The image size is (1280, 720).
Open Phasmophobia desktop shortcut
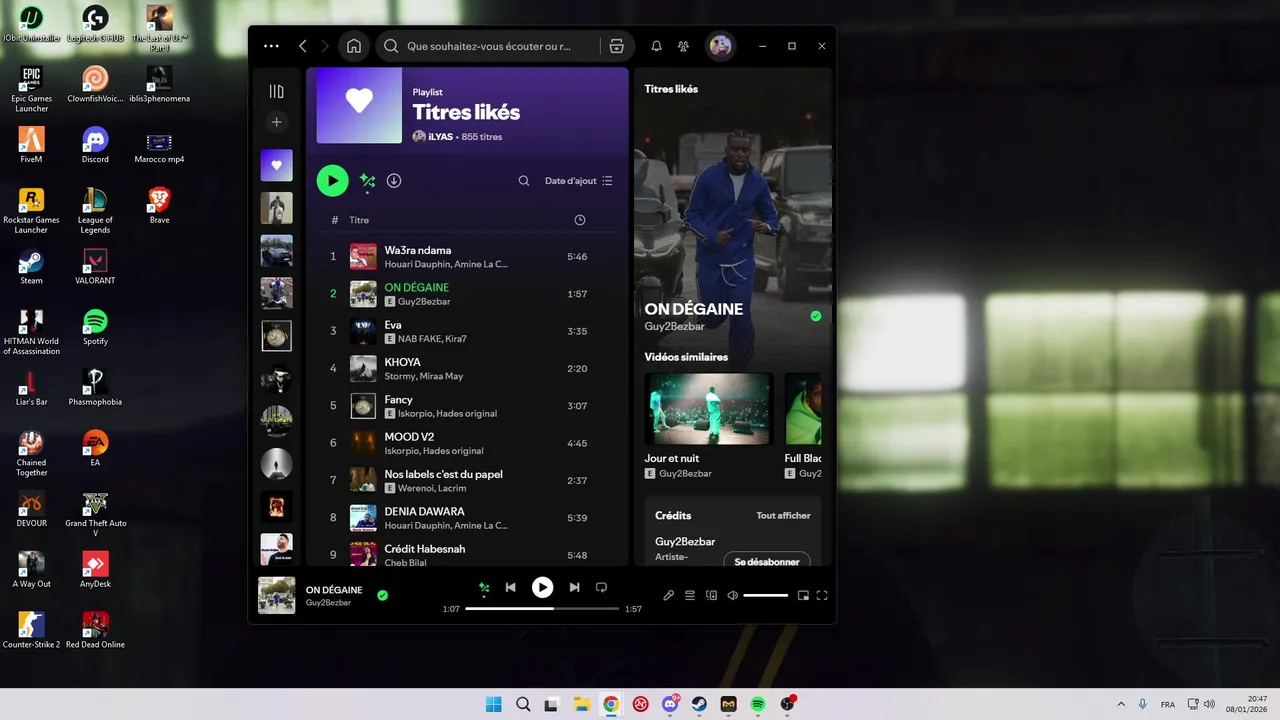(95, 388)
